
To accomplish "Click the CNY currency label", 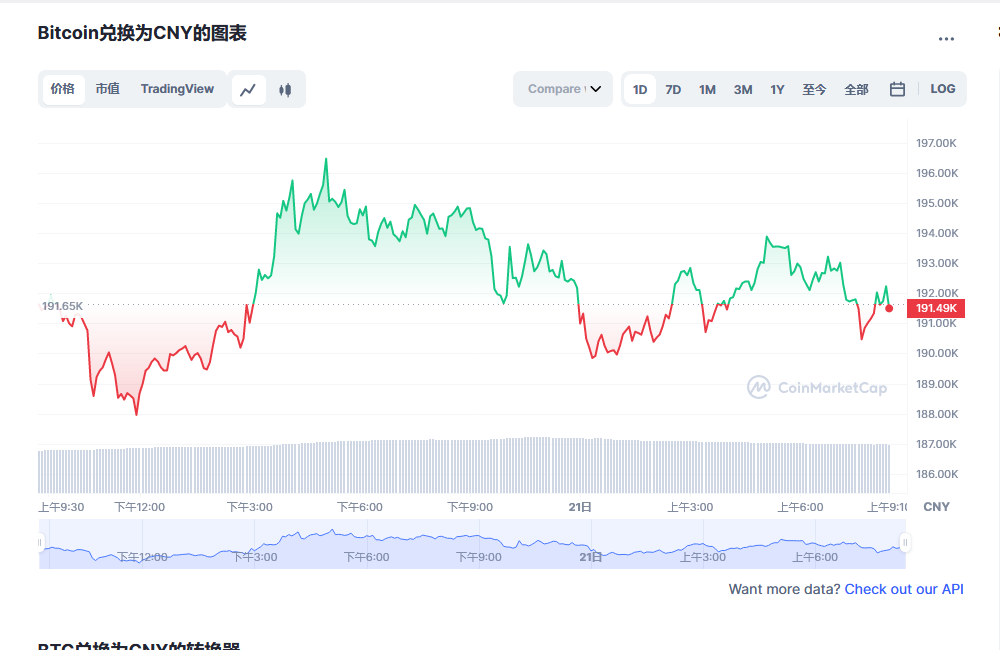I will click(936, 507).
